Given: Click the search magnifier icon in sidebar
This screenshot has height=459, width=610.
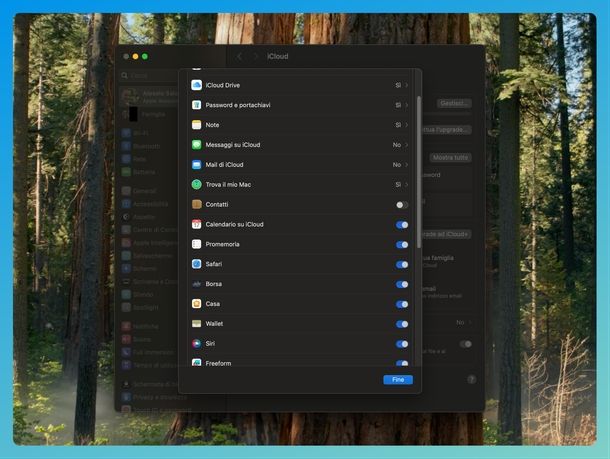Looking at the screenshot, I should pos(124,75).
